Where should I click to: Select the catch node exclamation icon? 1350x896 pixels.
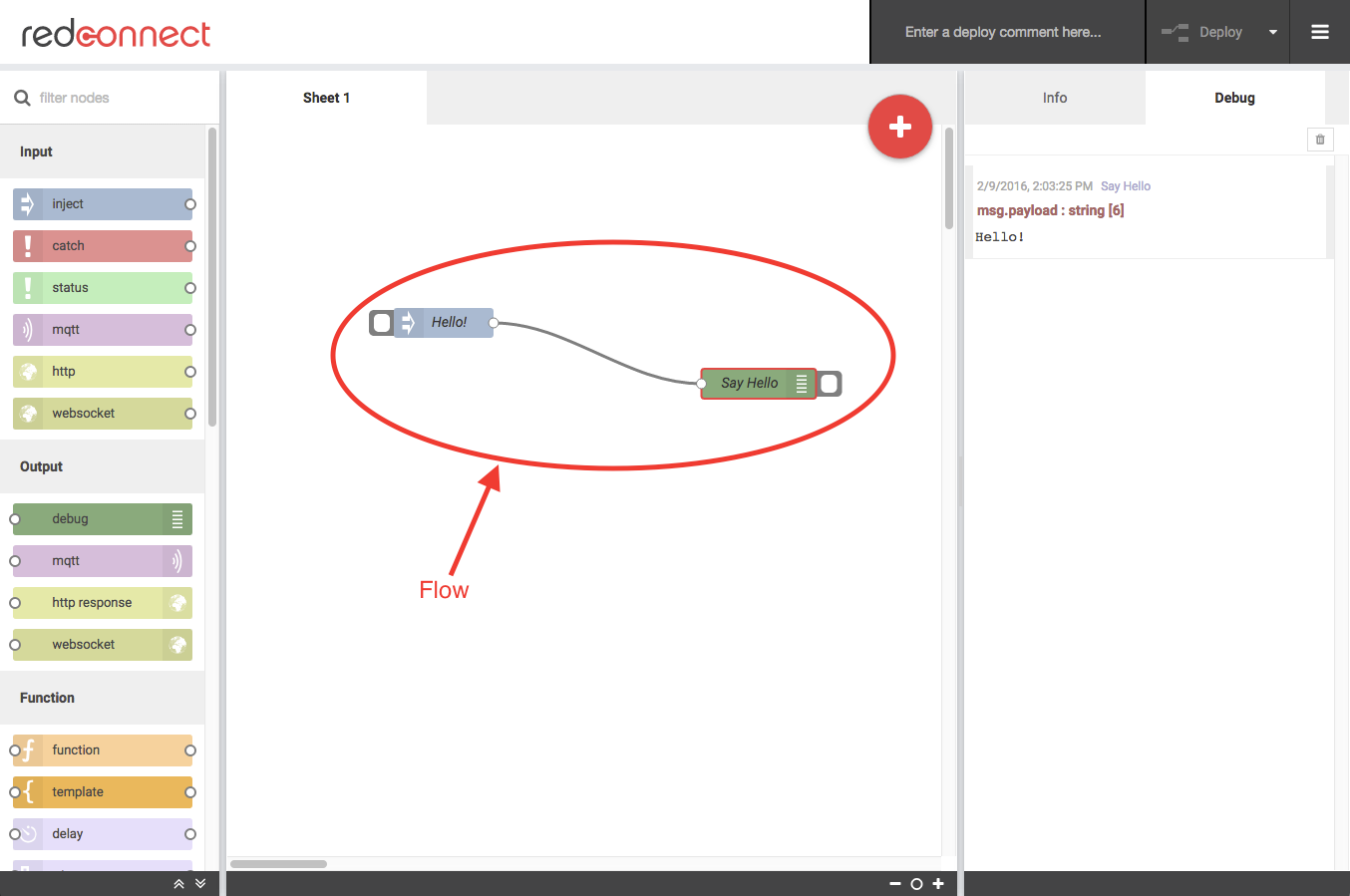click(x=28, y=246)
